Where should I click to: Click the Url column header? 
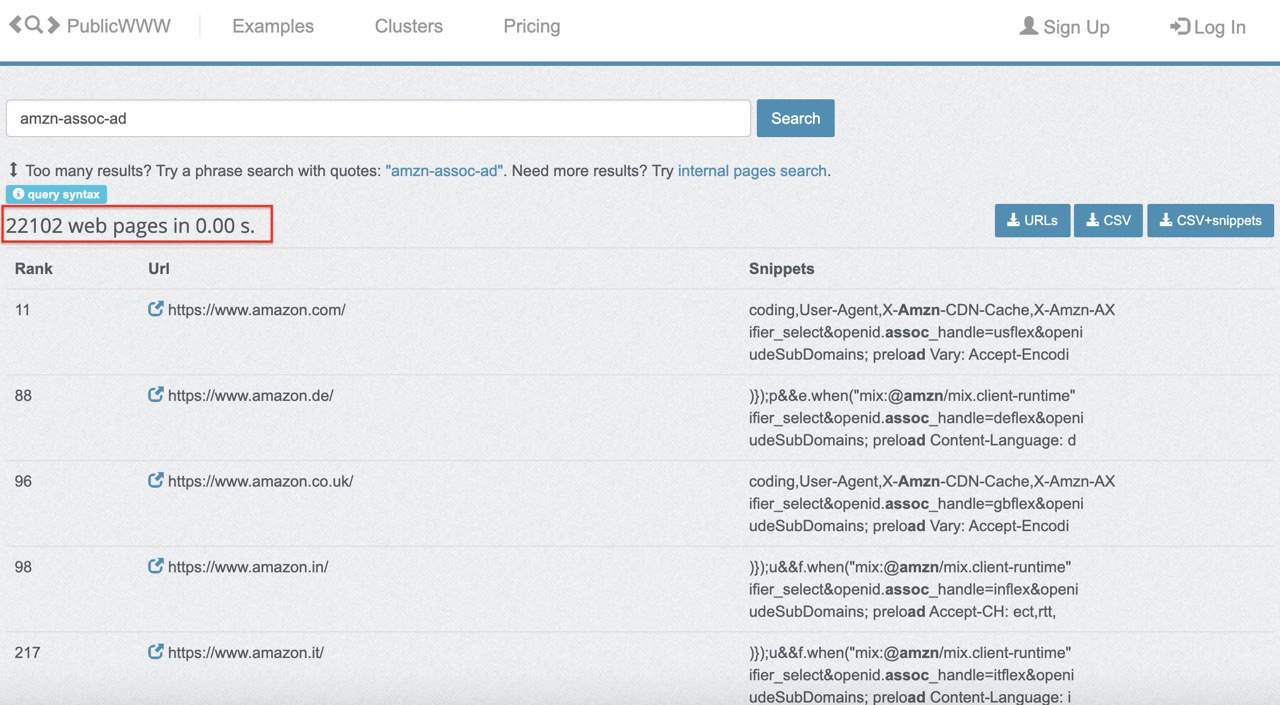[158, 269]
